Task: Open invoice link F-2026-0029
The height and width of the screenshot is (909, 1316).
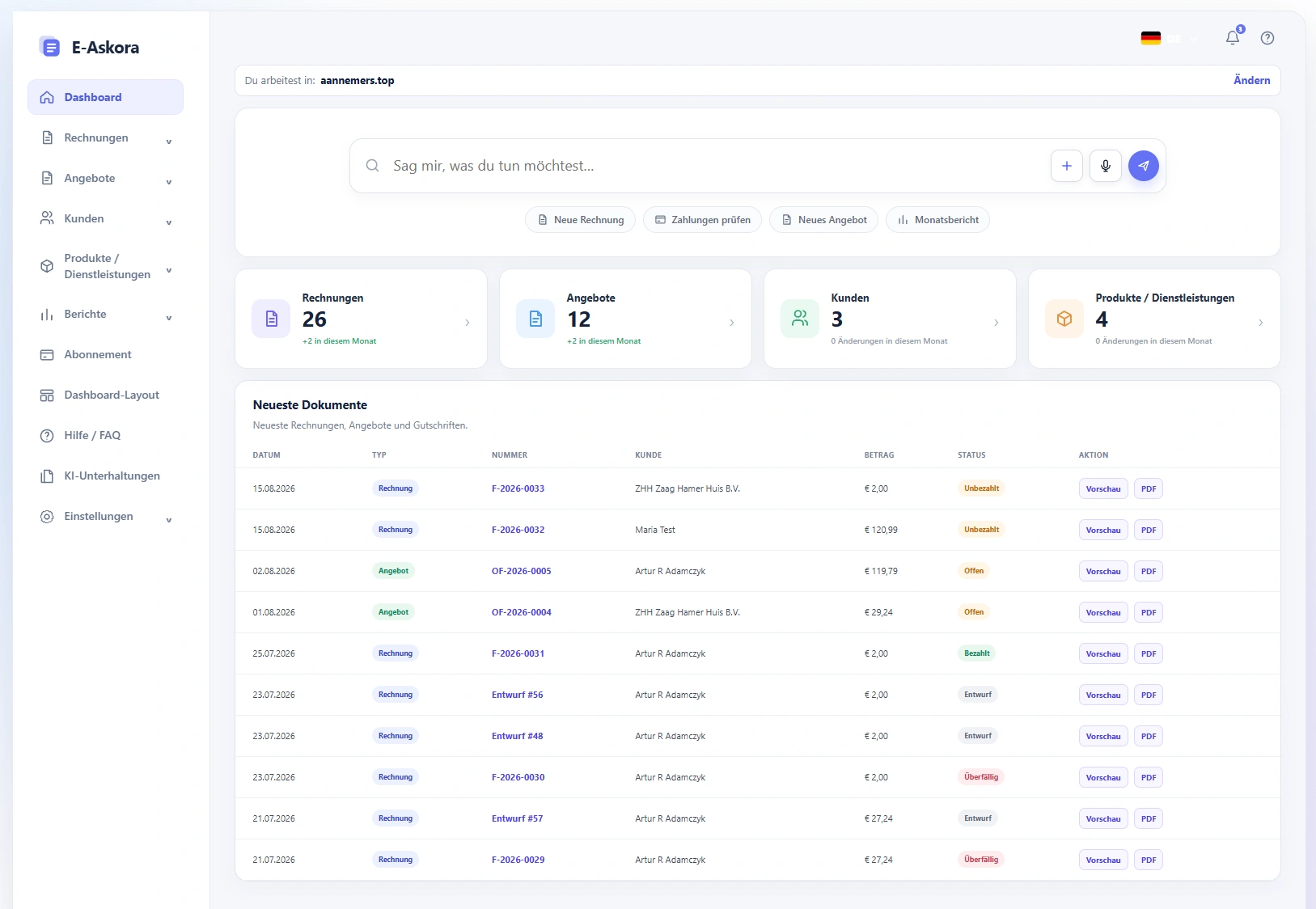Action: [518, 860]
